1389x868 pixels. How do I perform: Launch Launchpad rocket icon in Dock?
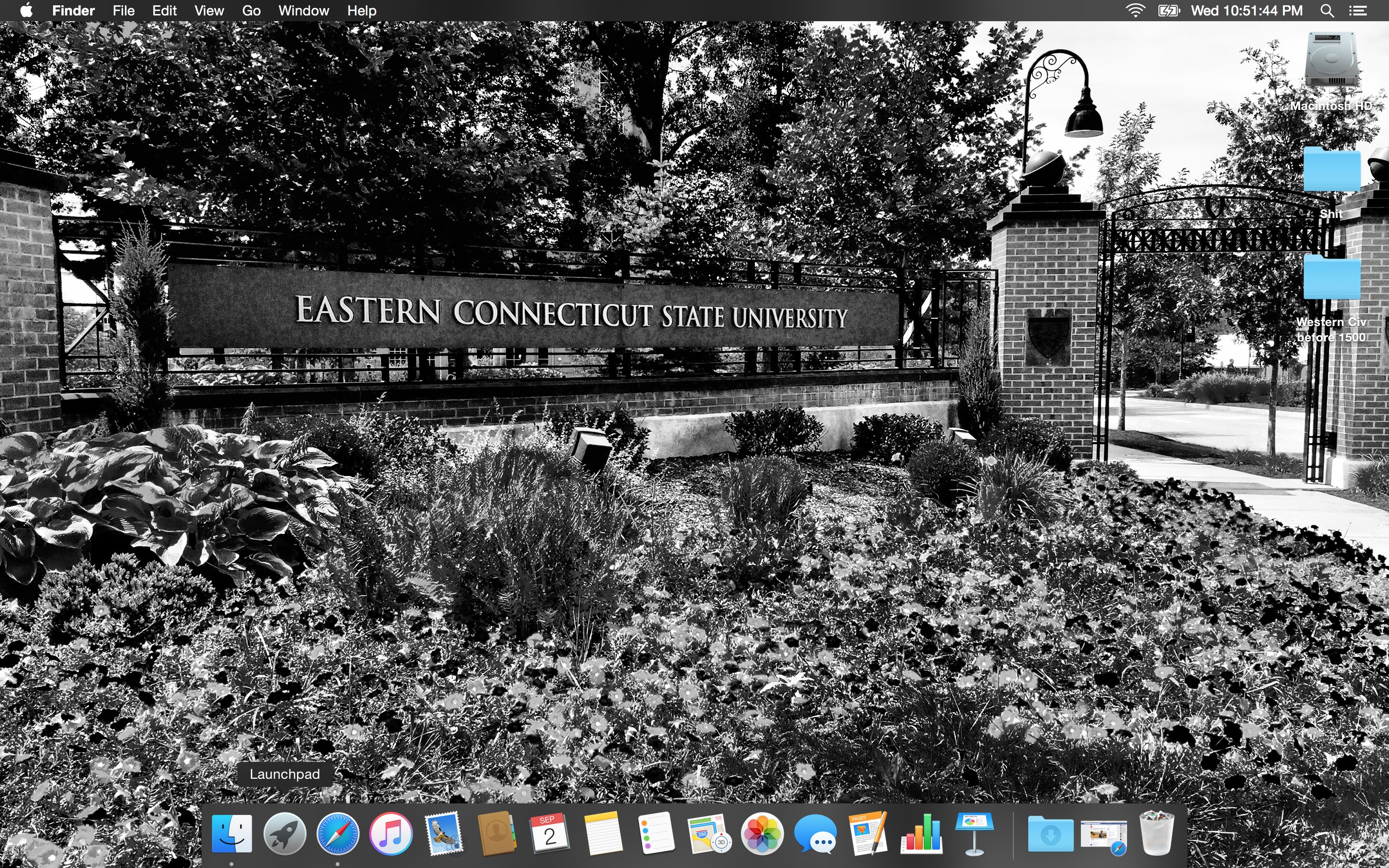tap(285, 834)
